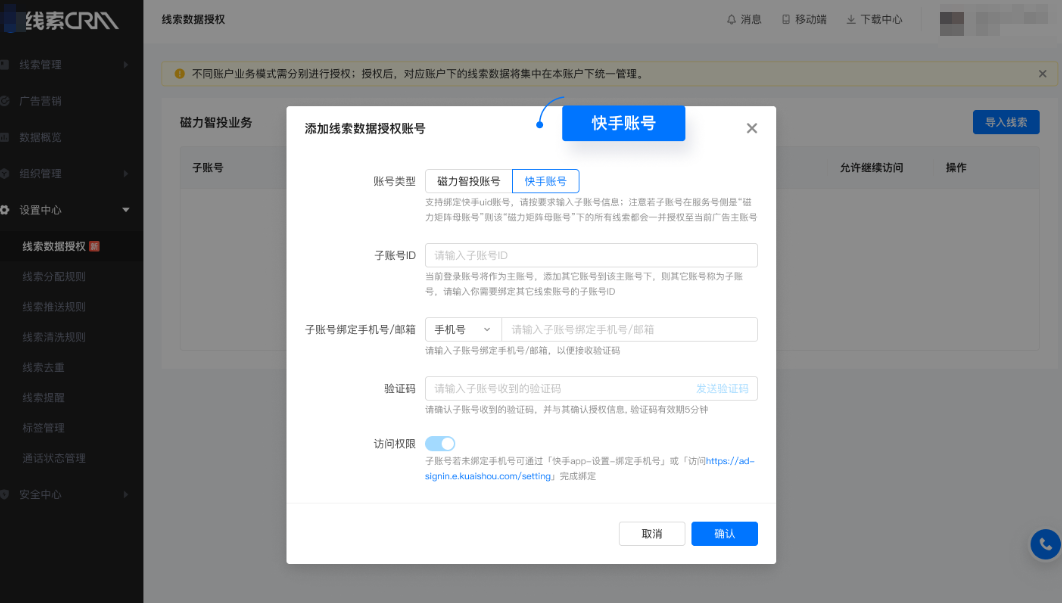Click the 线索数据授权 page title

(x=194, y=20)
